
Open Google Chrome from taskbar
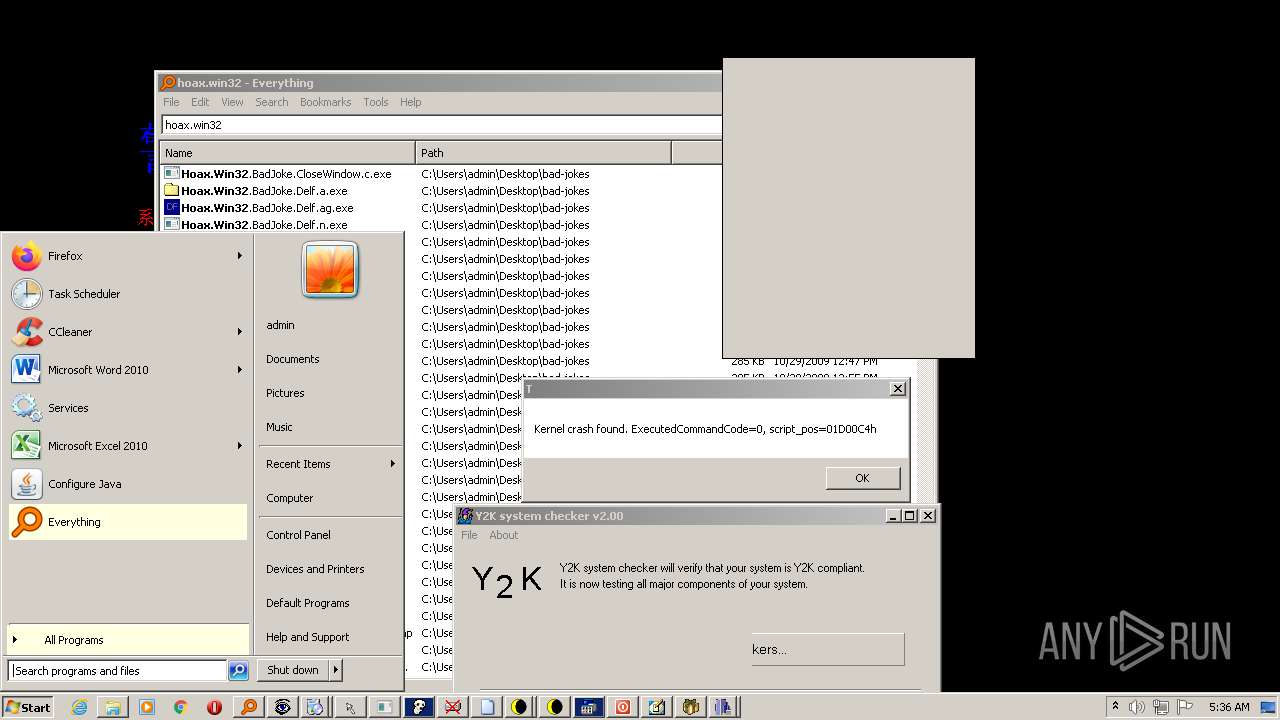tap(180, 707)
